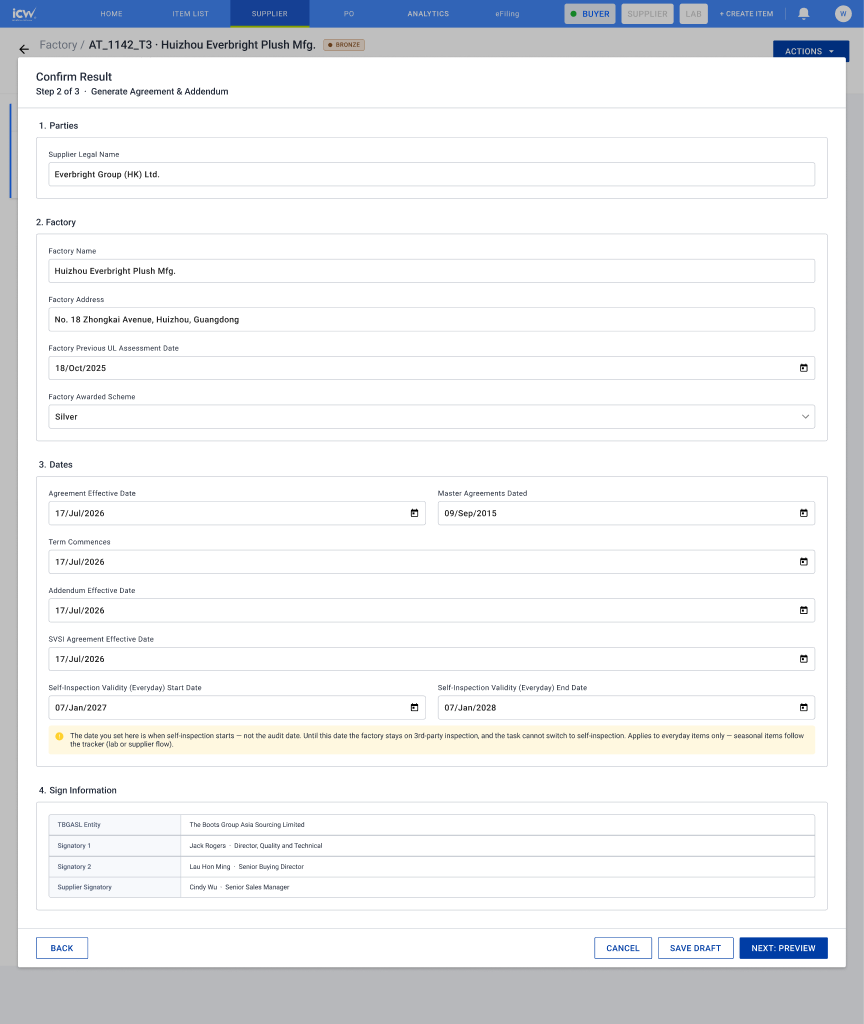The image size is (864, 1024).
Task: Click the BRONZE badge
Action: click(344, 45)
